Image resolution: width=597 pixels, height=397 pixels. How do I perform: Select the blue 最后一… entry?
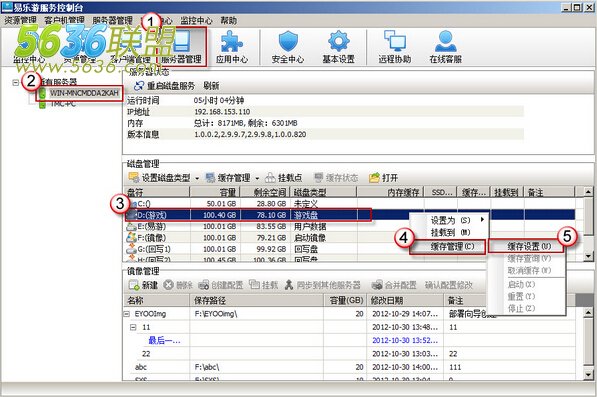(164, 340)
